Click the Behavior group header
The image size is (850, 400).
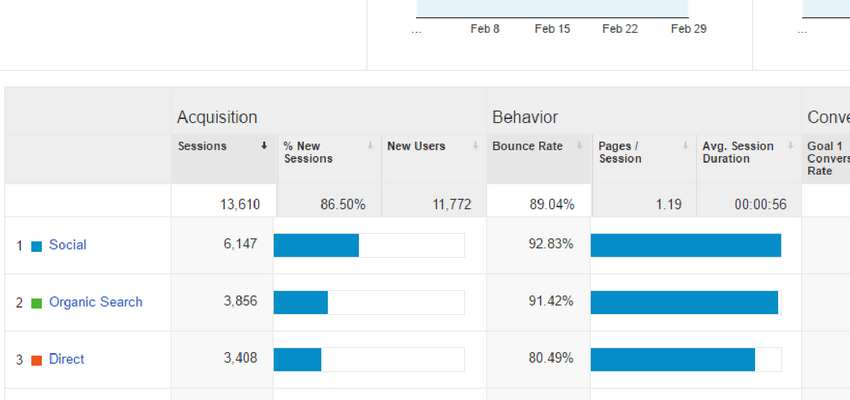(525, 118)
